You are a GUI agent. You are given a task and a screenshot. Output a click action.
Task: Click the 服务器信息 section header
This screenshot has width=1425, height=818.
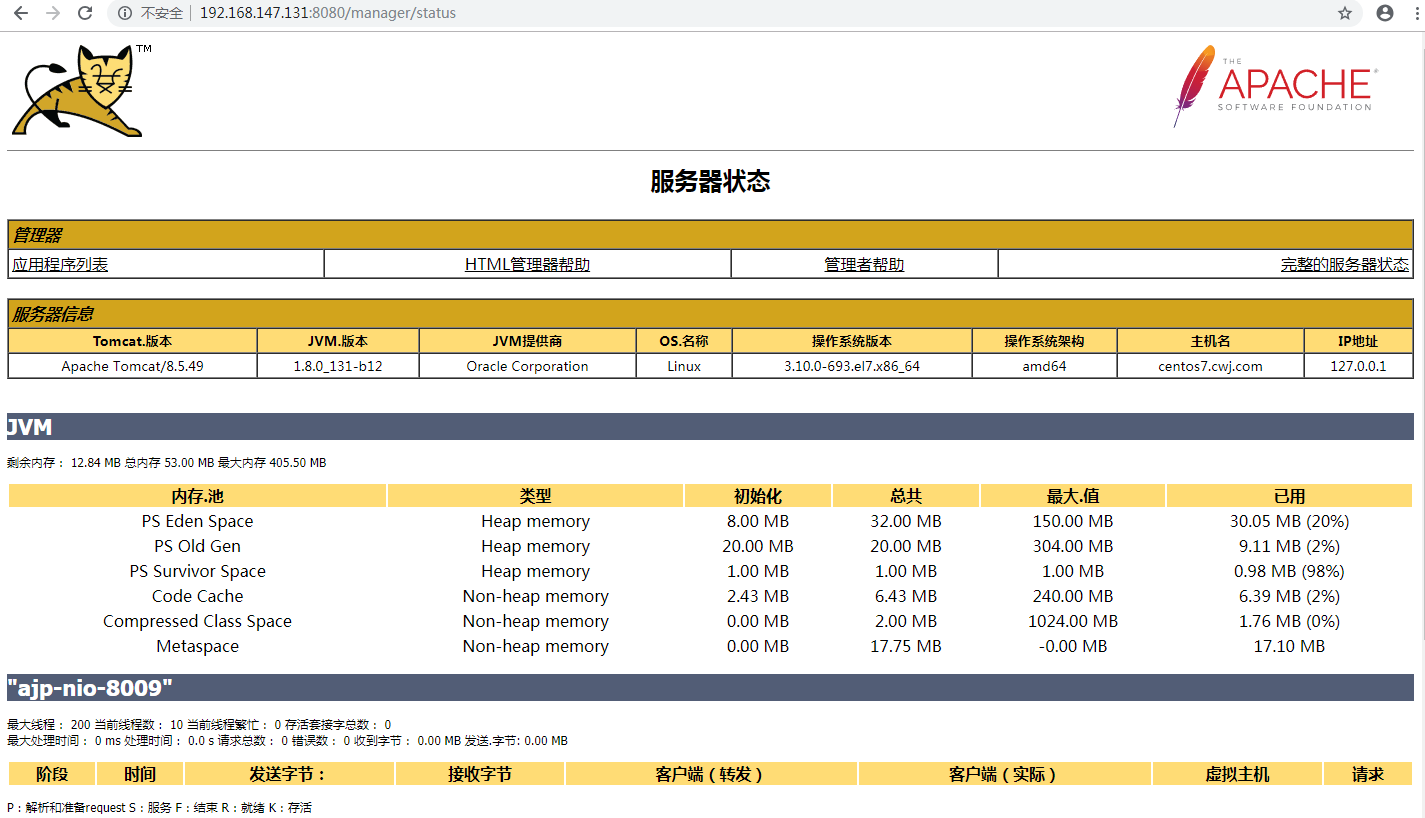tap(710, 314)
